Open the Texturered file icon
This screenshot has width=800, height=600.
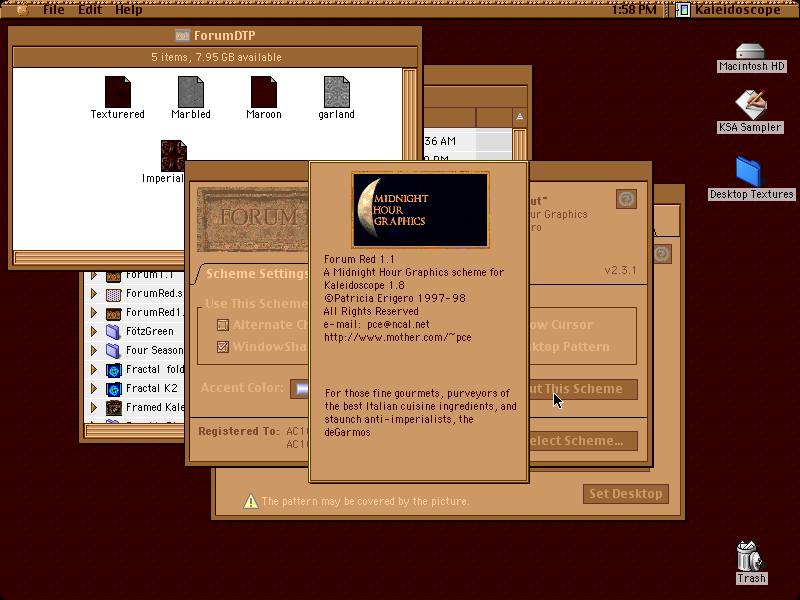pyautogui.click(x=118, y=92)
